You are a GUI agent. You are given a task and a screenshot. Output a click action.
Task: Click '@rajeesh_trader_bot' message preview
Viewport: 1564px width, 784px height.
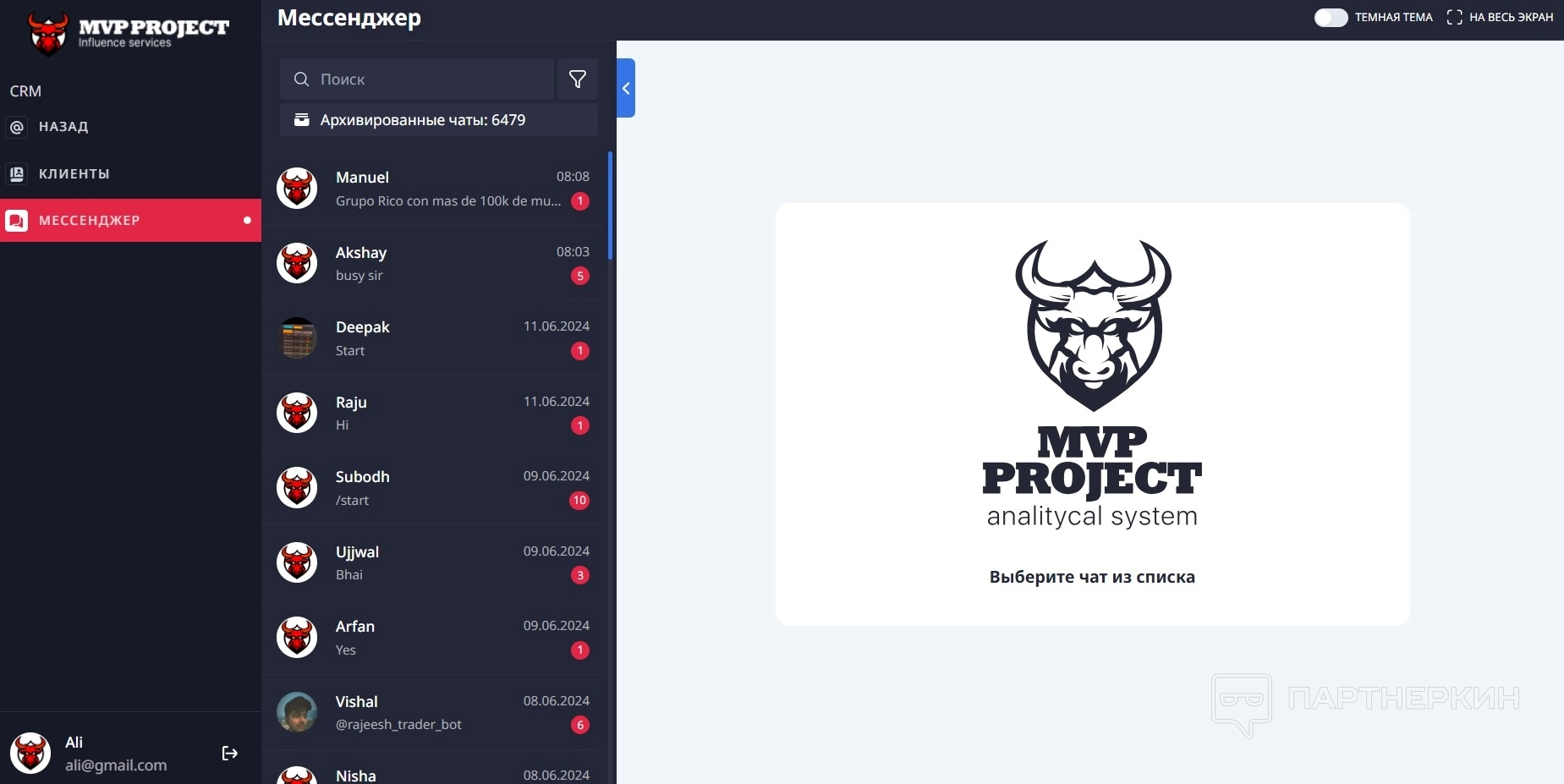coord(398,725)
